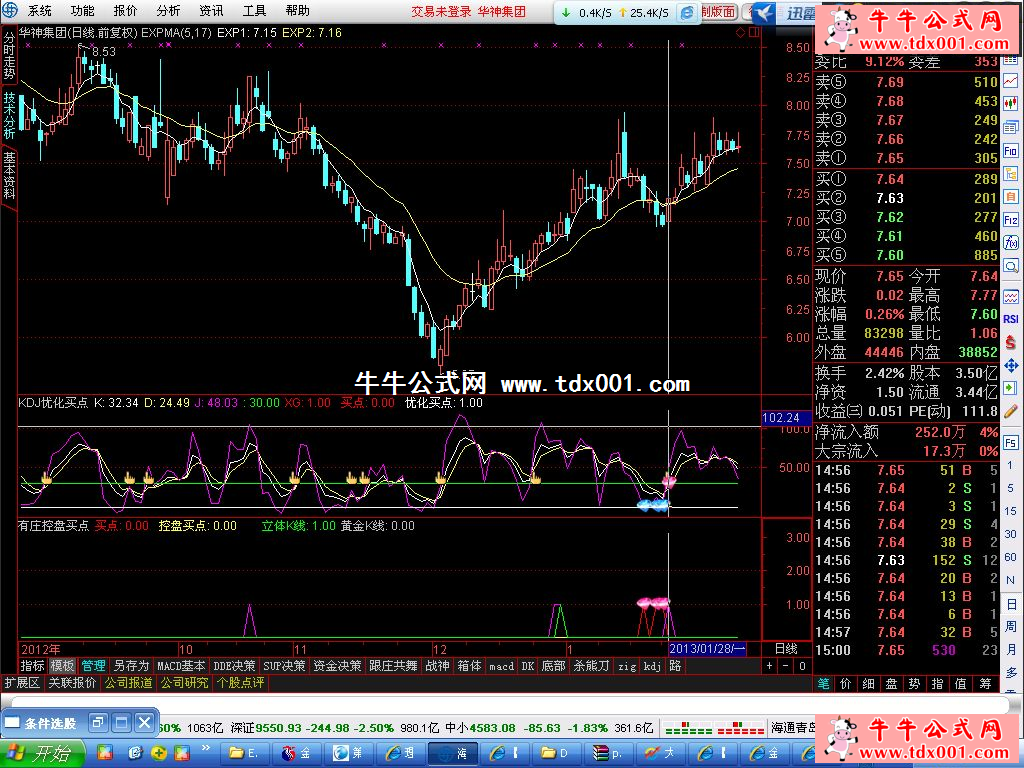Switch to 筹 tab in quote panel
The height and width of the screenshot is (768, 1024).
click(984, 683)
